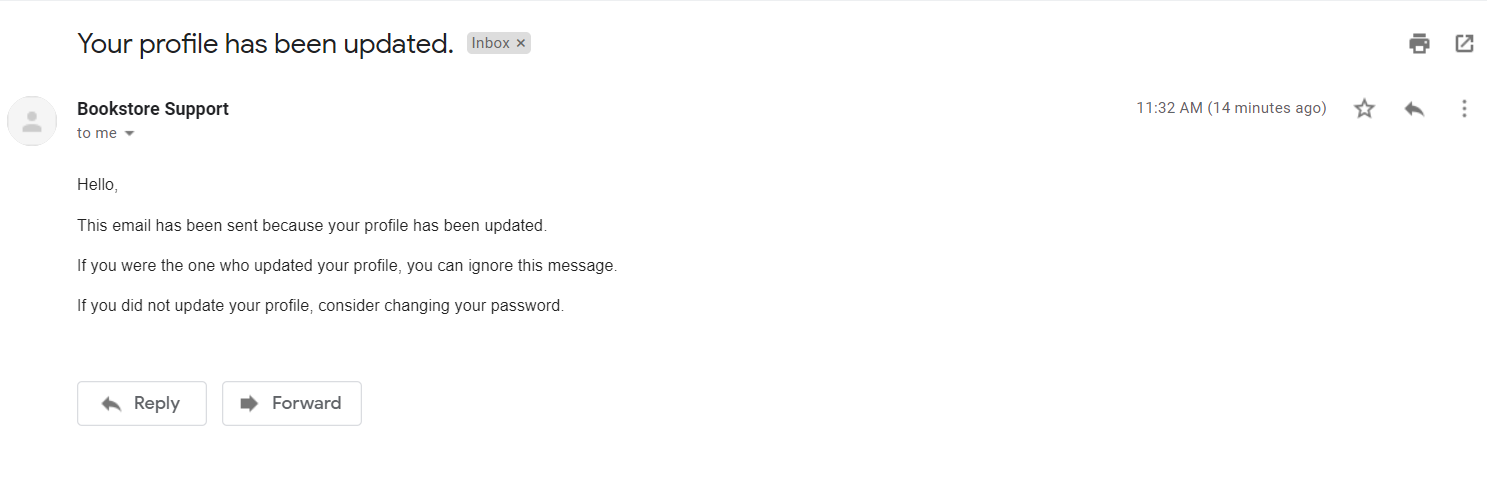Print this email using the printer icon
The width and height of the screenshot is (1487, 483).
coord(1419,43)
